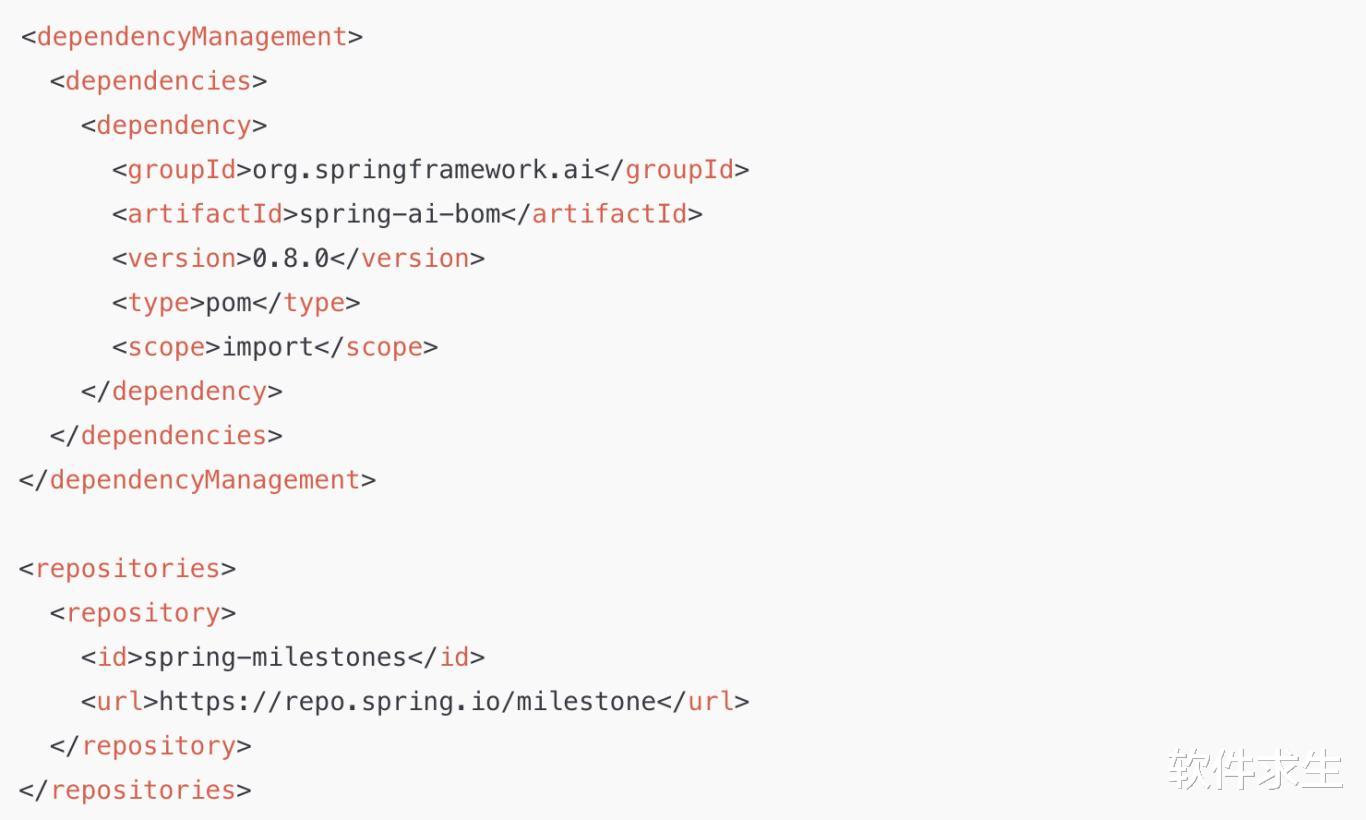1366x820 pixels.
Task: Click the opening repository tag
Action: coord(143,612)
